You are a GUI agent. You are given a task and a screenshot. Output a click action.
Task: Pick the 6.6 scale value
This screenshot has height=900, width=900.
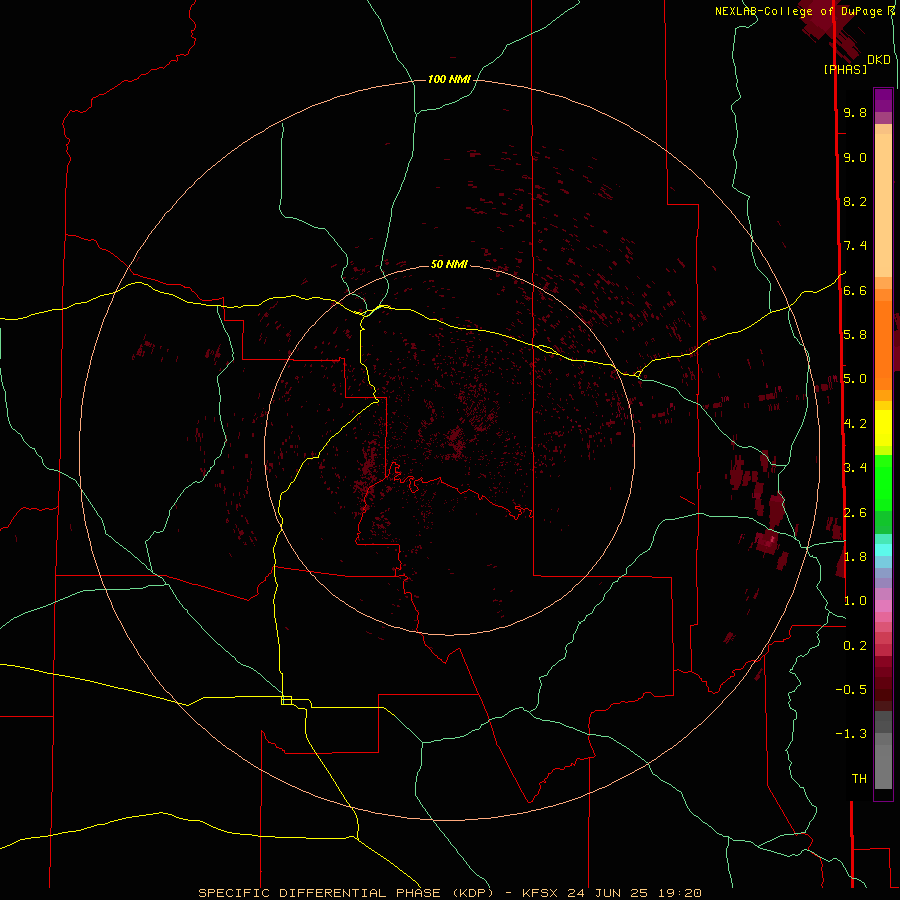(855, 290)
